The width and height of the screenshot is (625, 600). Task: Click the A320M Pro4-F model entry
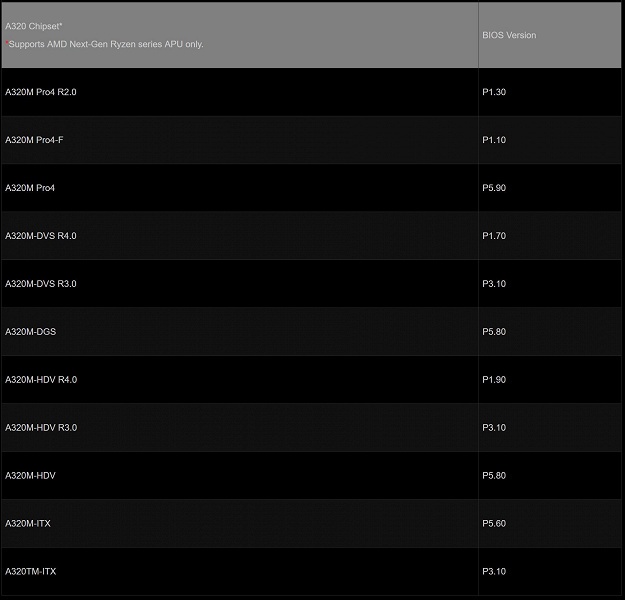click(34, 140)
